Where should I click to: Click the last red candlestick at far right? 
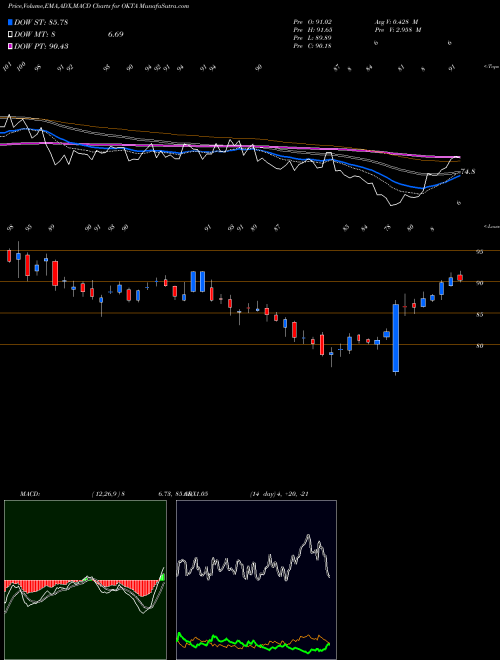pyautogui.click(x=460, y=278)
